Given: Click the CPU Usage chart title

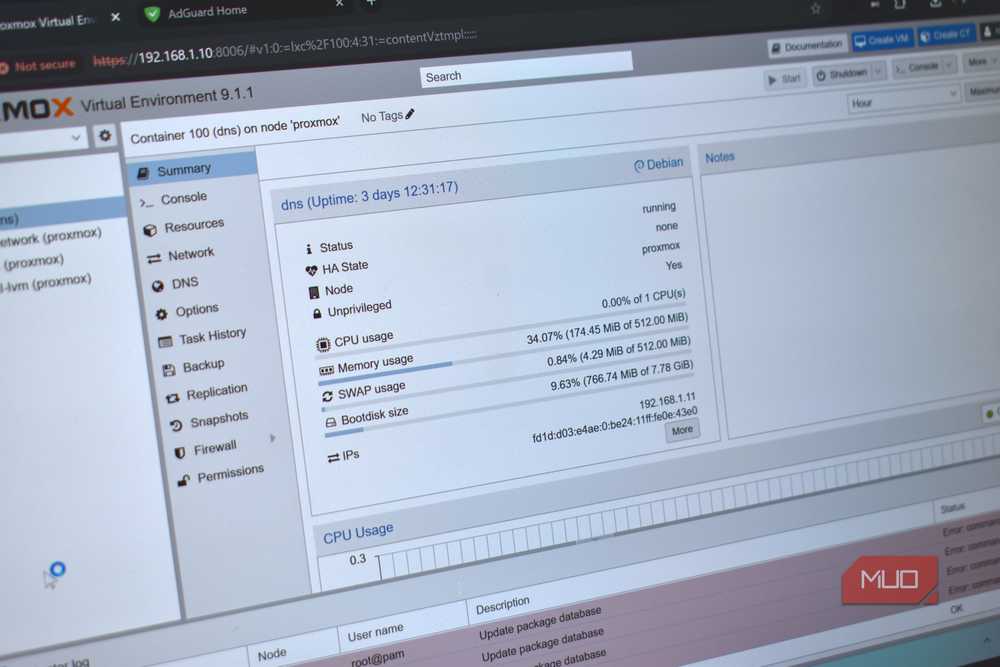Looking at the screenshot, I should pos(358,533).
